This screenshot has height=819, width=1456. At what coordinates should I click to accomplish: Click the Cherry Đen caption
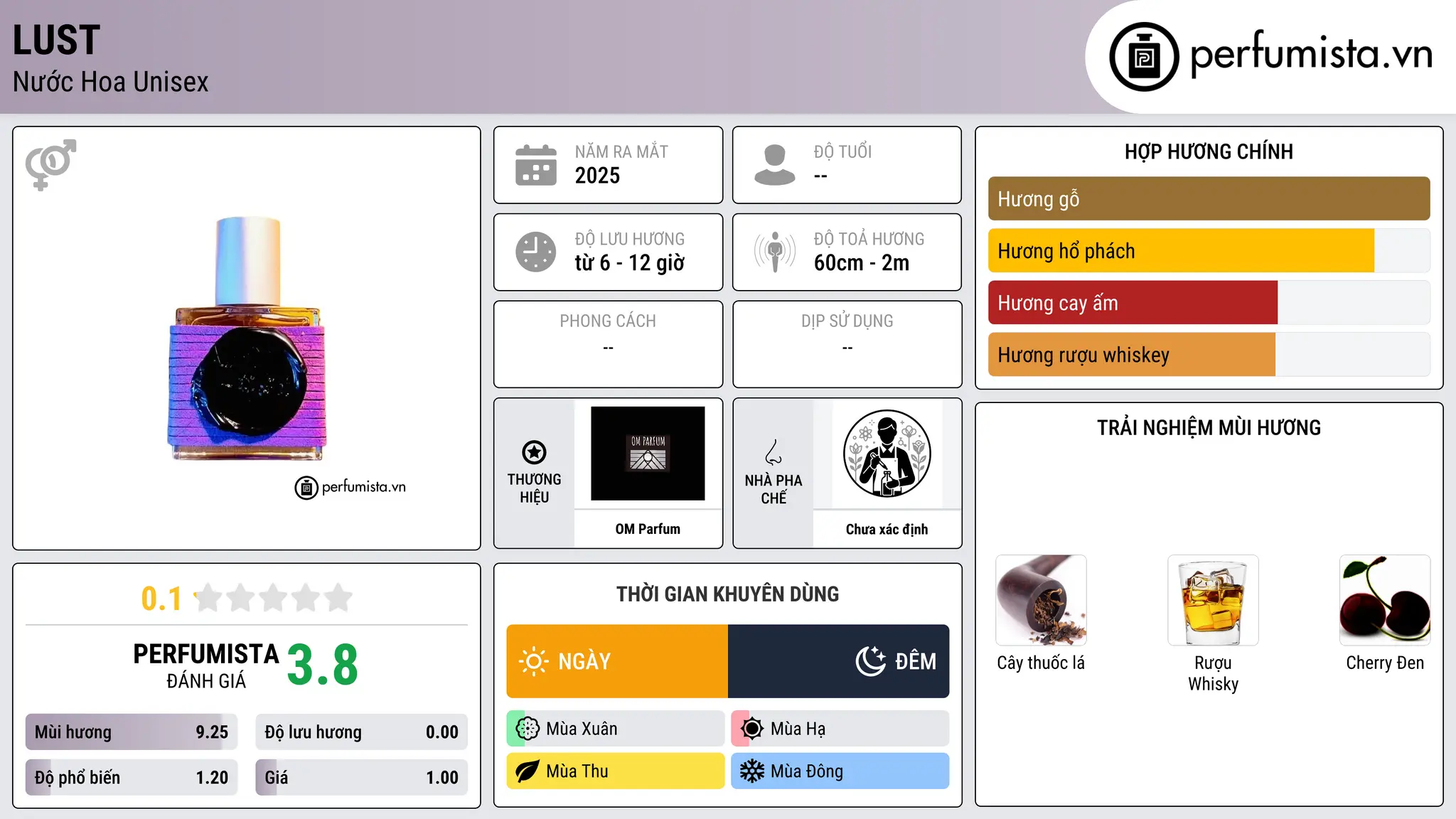coord(1385,663)
